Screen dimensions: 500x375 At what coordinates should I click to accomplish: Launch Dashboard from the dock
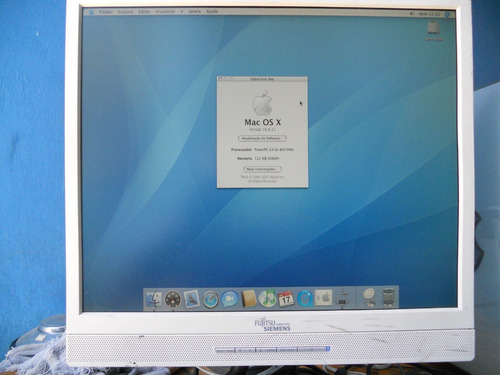tap(173, 299)
